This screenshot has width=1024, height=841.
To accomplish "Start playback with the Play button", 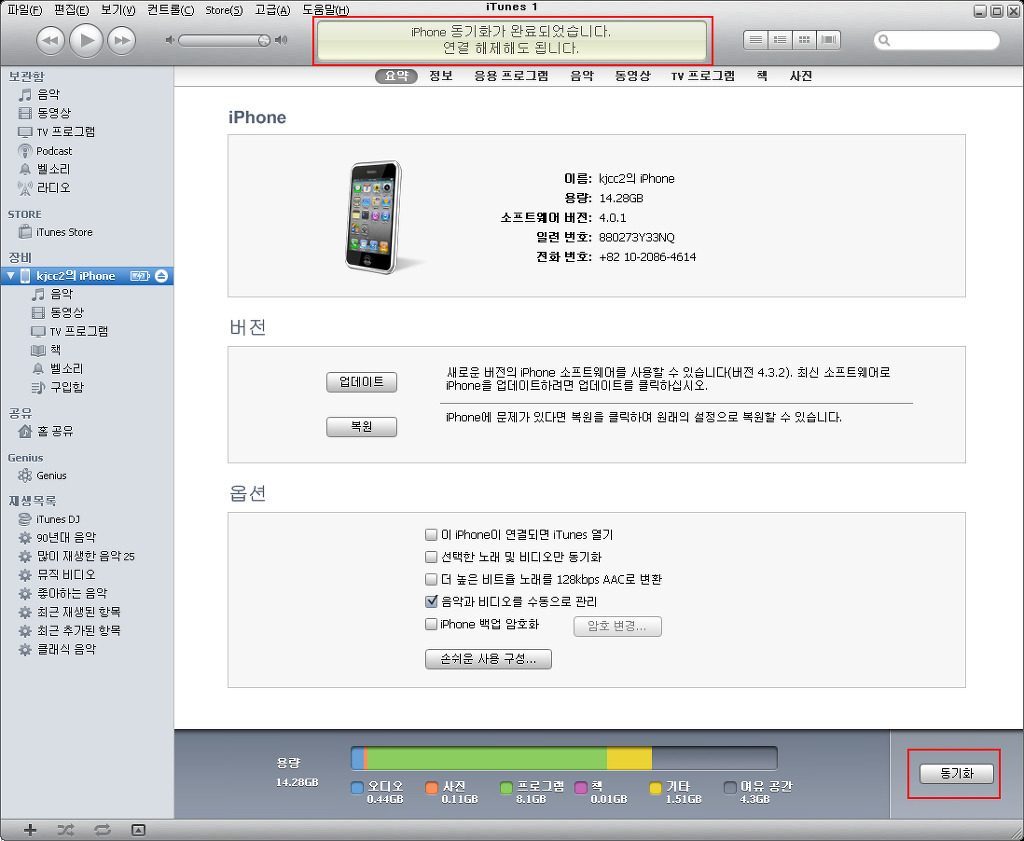I will [86, 40].
